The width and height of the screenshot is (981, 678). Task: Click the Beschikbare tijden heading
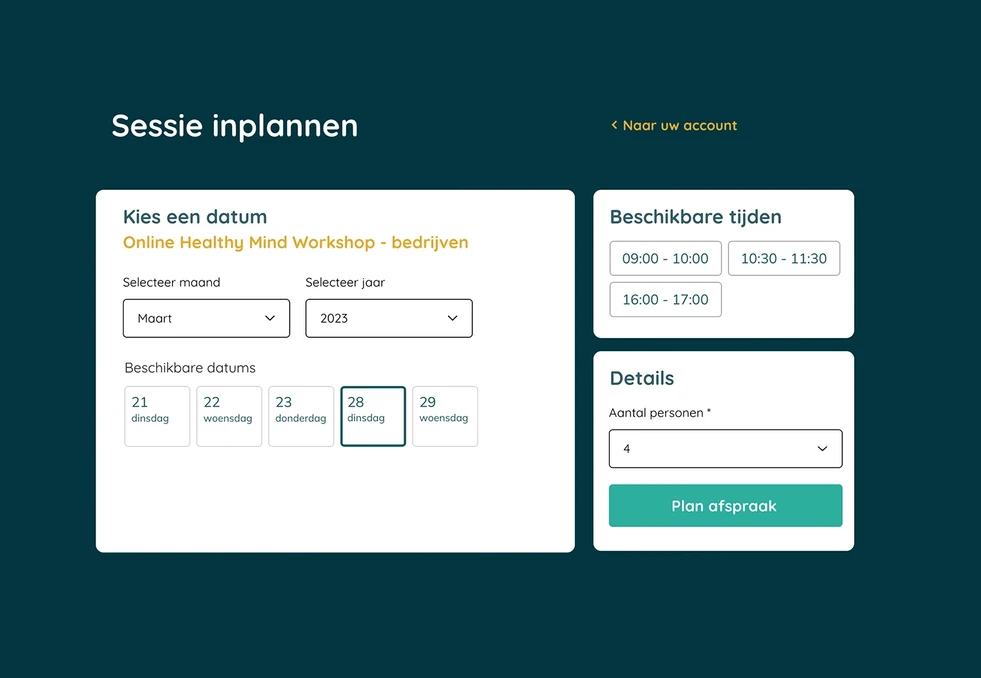coord(696,217)
